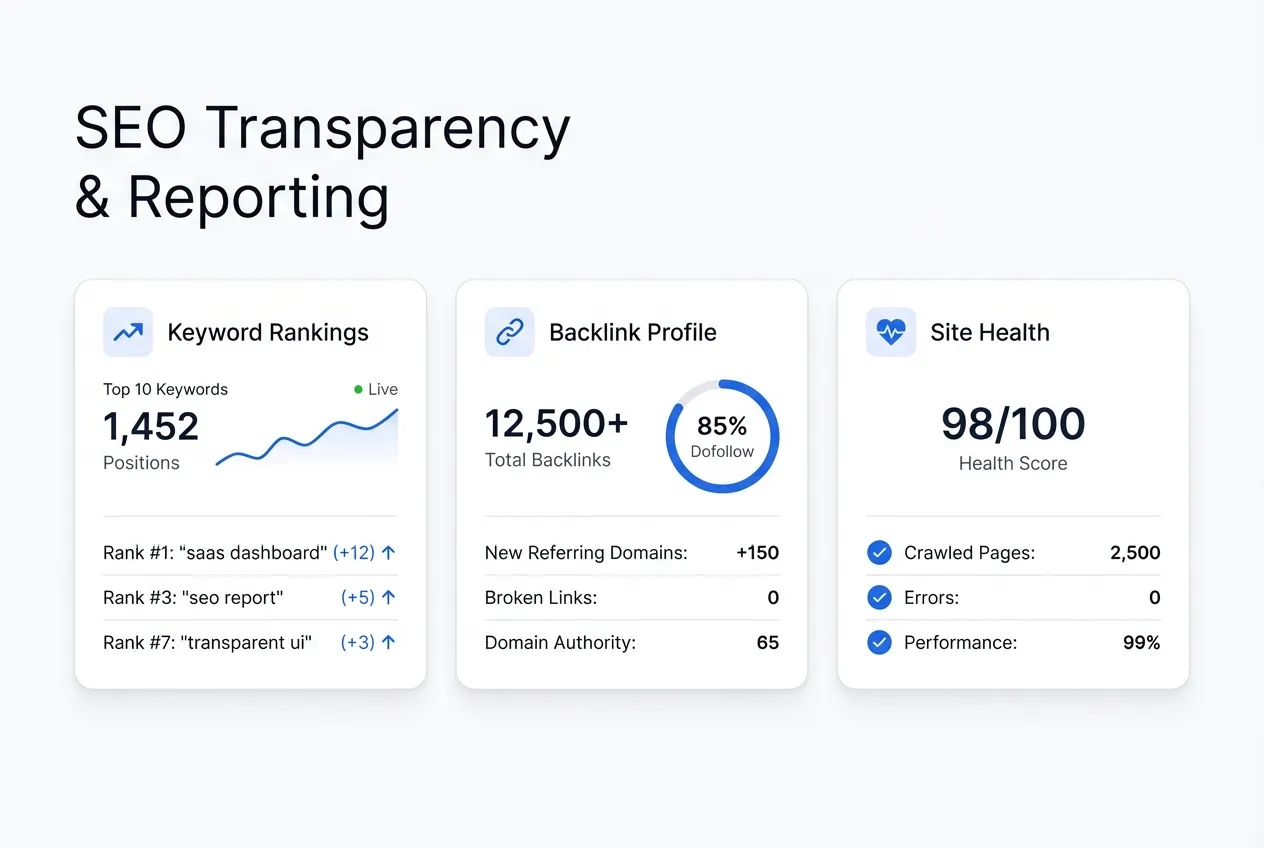The image size is (1264, 848).
Task: Click the 85% Dofollow progress ring
Action: coord(722,436)
